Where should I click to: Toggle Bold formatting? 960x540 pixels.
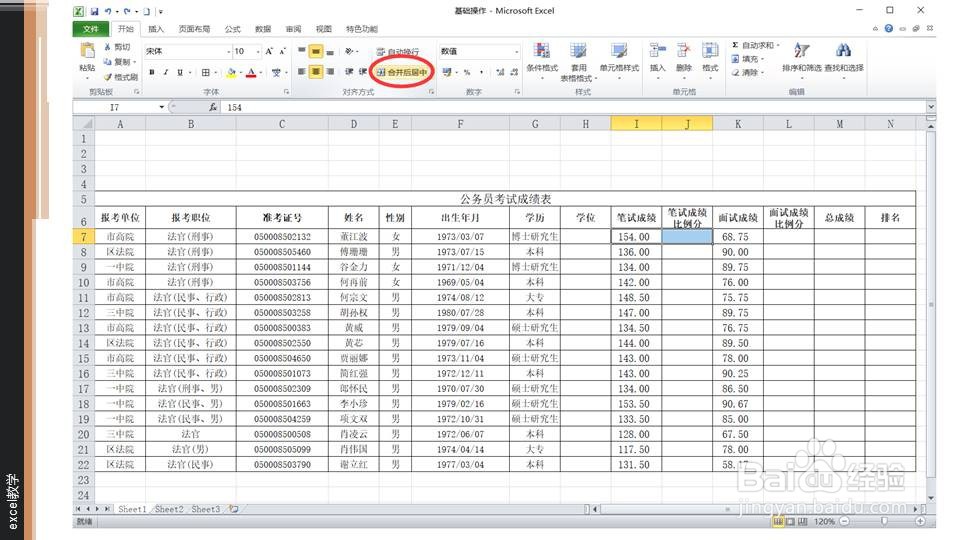152,72
